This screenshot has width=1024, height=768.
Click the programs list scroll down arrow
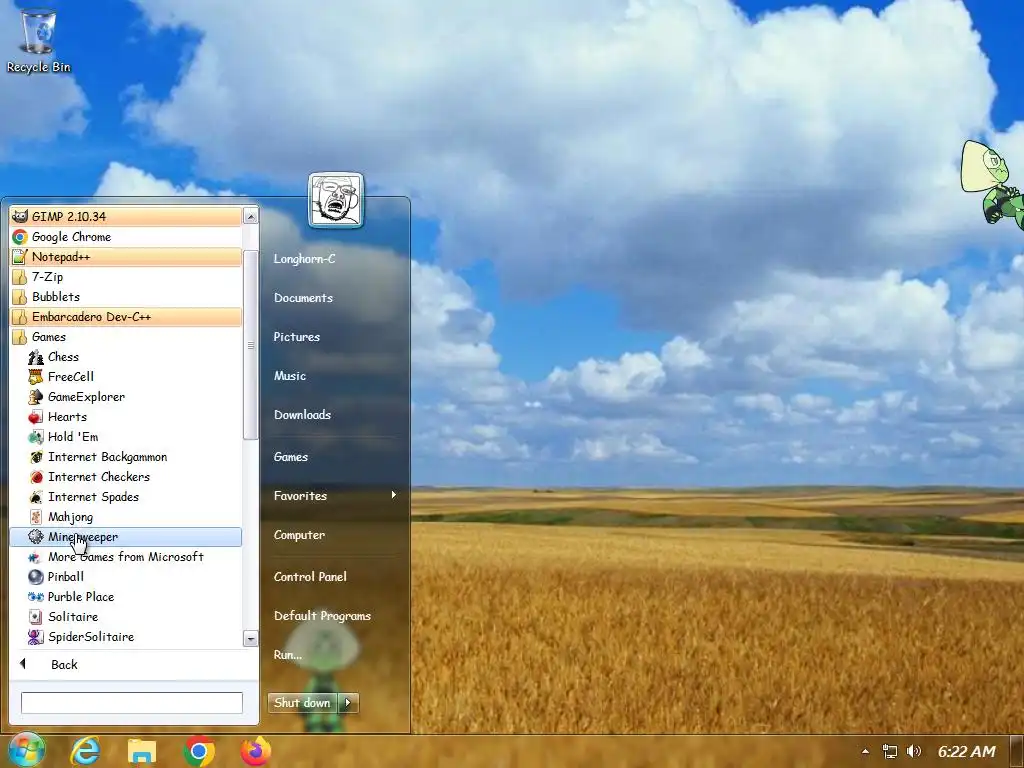[251, 638]
